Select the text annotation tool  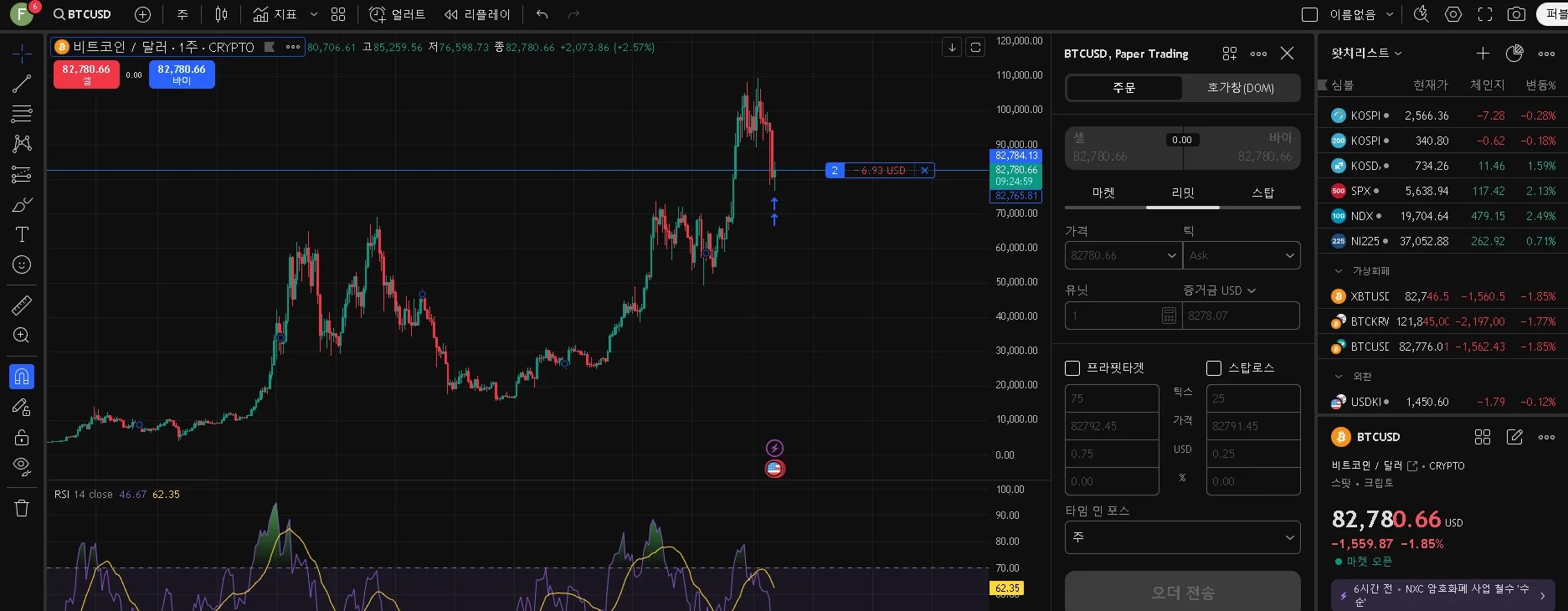click(x=22, y=234)
